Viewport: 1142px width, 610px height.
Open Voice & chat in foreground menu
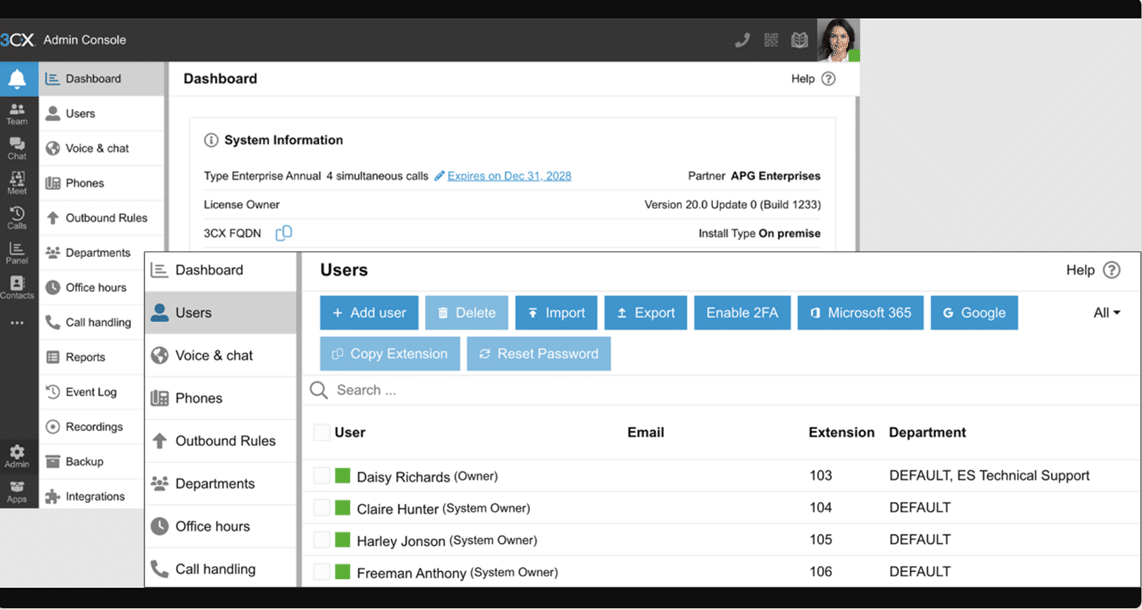[x=213, y=355]
